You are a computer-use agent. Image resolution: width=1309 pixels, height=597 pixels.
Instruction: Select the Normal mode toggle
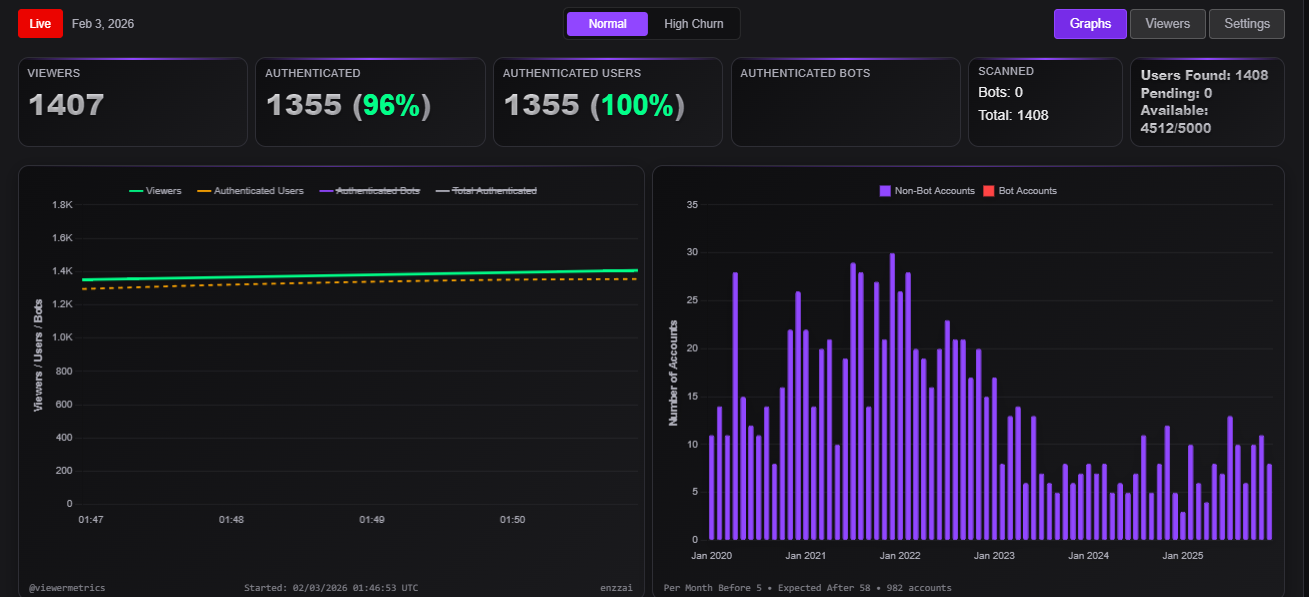(x=607, y=24)
